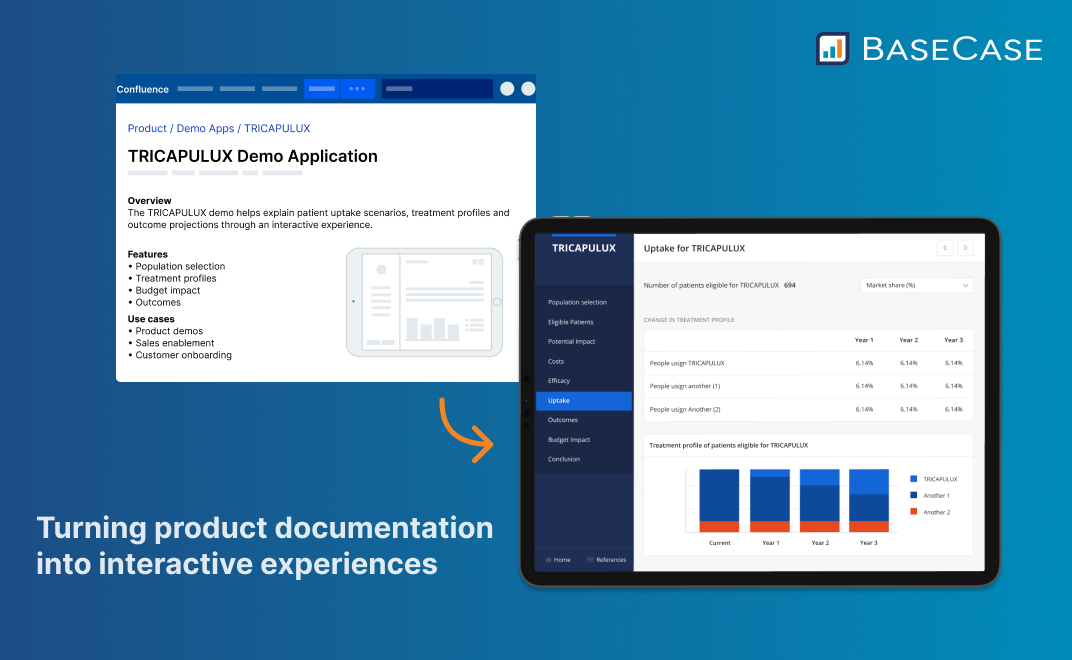
Task: Click the Year 2 stacked bar in chart
Action: 820,501
